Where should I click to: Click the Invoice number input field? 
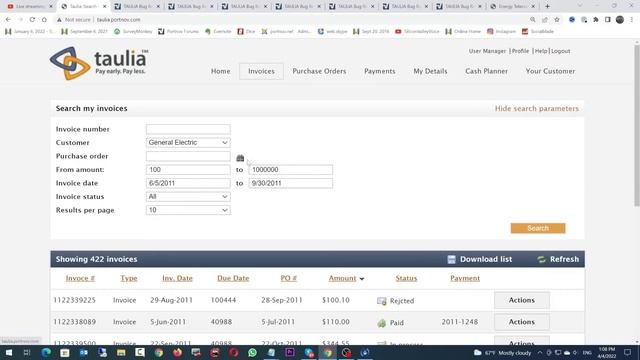point(188,129)
